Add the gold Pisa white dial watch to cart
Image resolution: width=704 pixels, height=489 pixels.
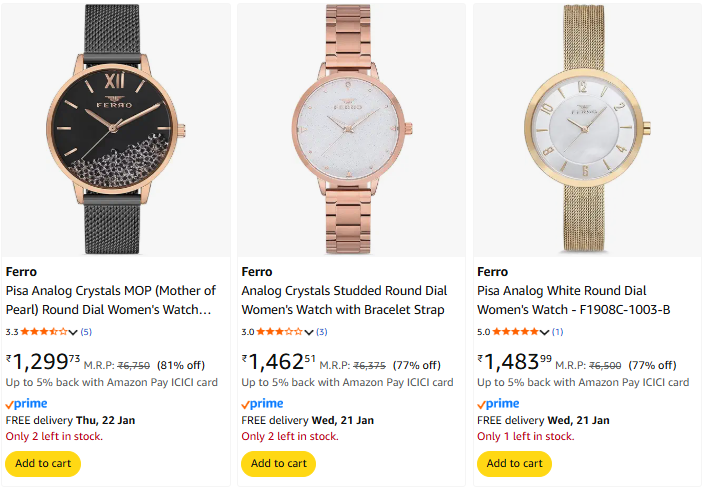click(515, 463)
